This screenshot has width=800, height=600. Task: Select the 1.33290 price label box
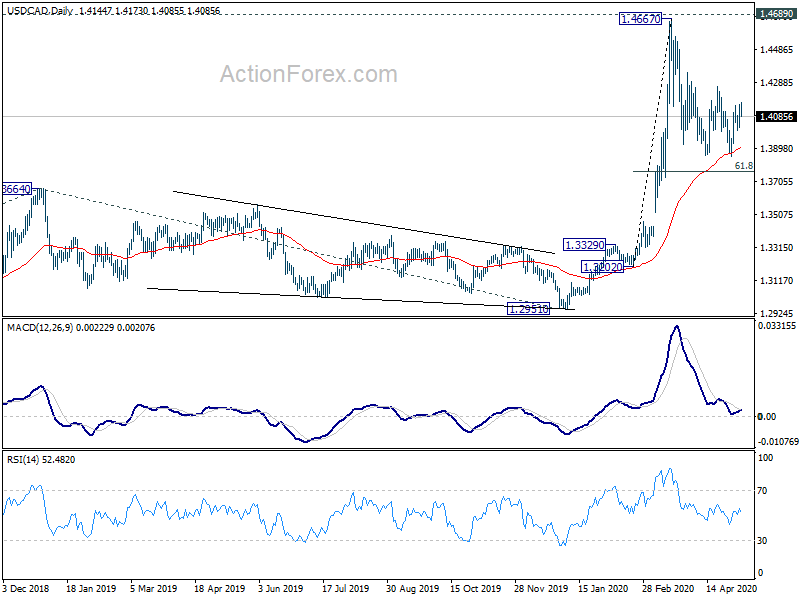584,245
